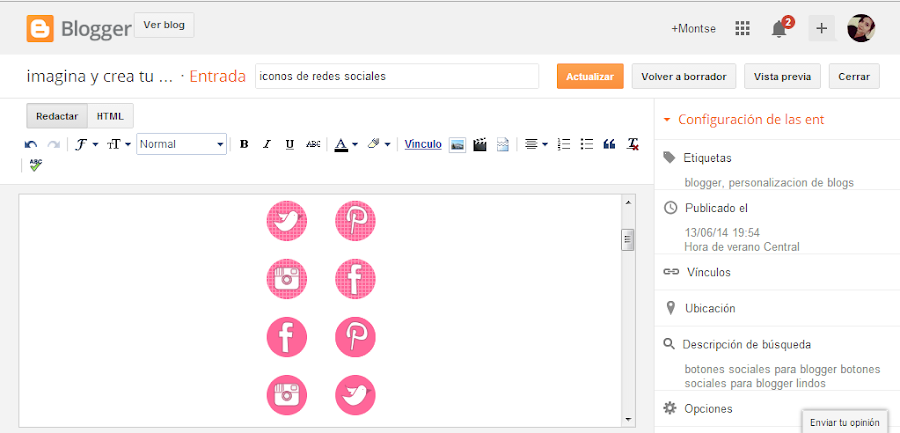Open the text color dropdown

click(x=346, y=144)
